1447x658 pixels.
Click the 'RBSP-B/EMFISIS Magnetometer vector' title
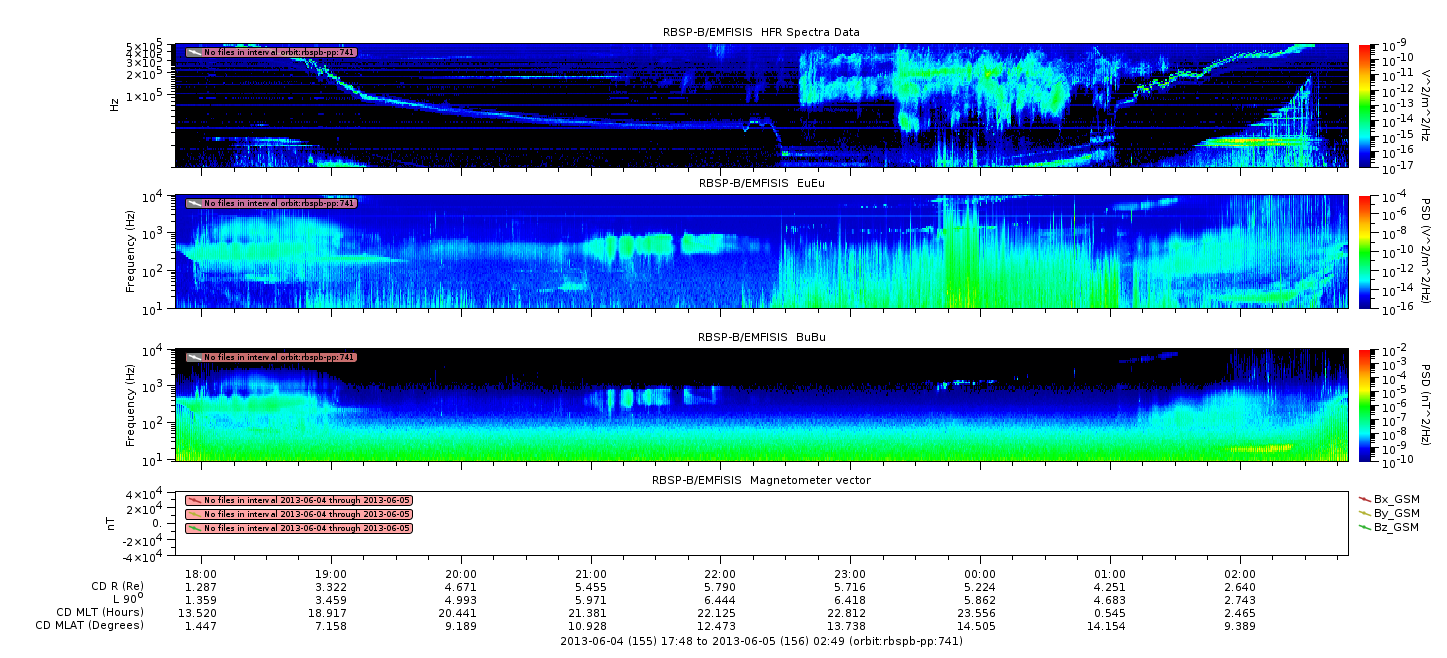tap(761, 480)
